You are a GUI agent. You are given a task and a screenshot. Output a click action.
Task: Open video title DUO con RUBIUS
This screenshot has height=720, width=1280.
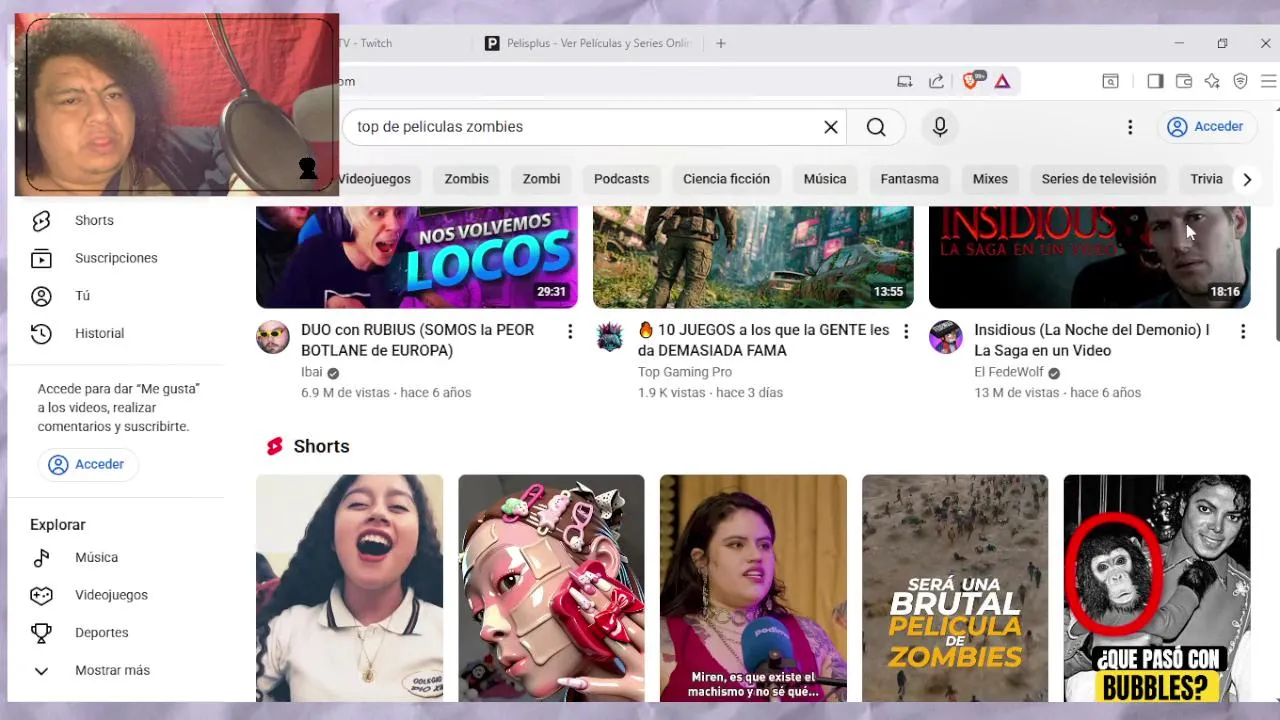(x=418, y=340)
